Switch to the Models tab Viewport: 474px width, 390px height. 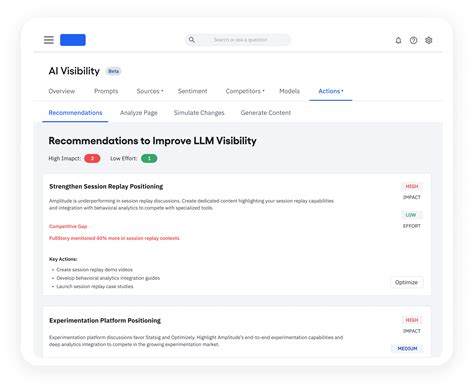289,91
